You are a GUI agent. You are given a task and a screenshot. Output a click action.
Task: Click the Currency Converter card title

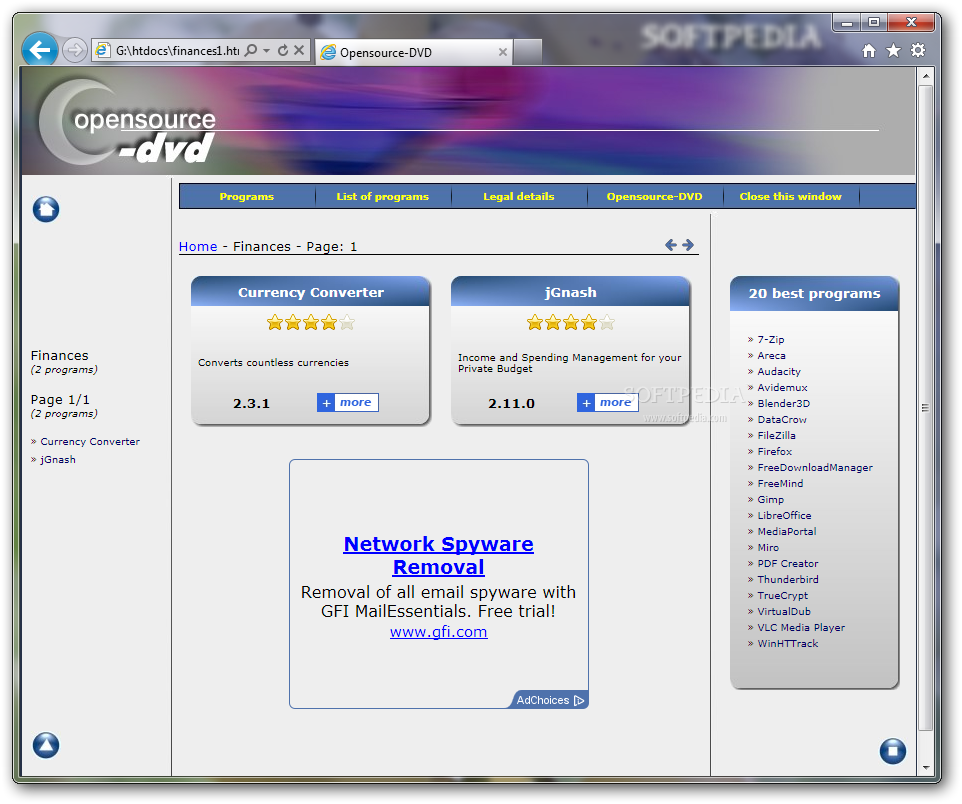coord(310,292)
